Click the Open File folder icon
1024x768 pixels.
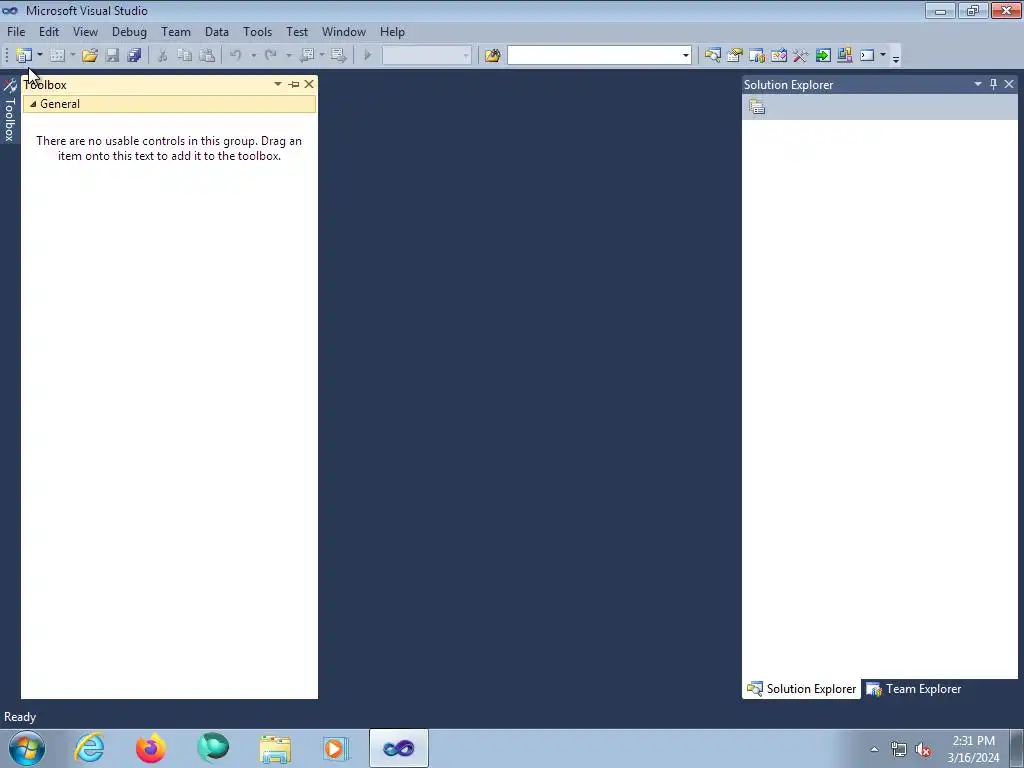90,56
